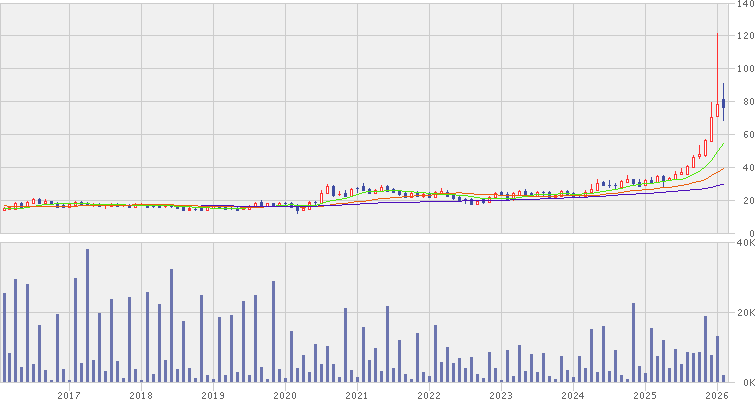Screen dimensions: 755x400
Task: Click the 2025 year label
Action: pyautogui.click(x=645, y=395)
